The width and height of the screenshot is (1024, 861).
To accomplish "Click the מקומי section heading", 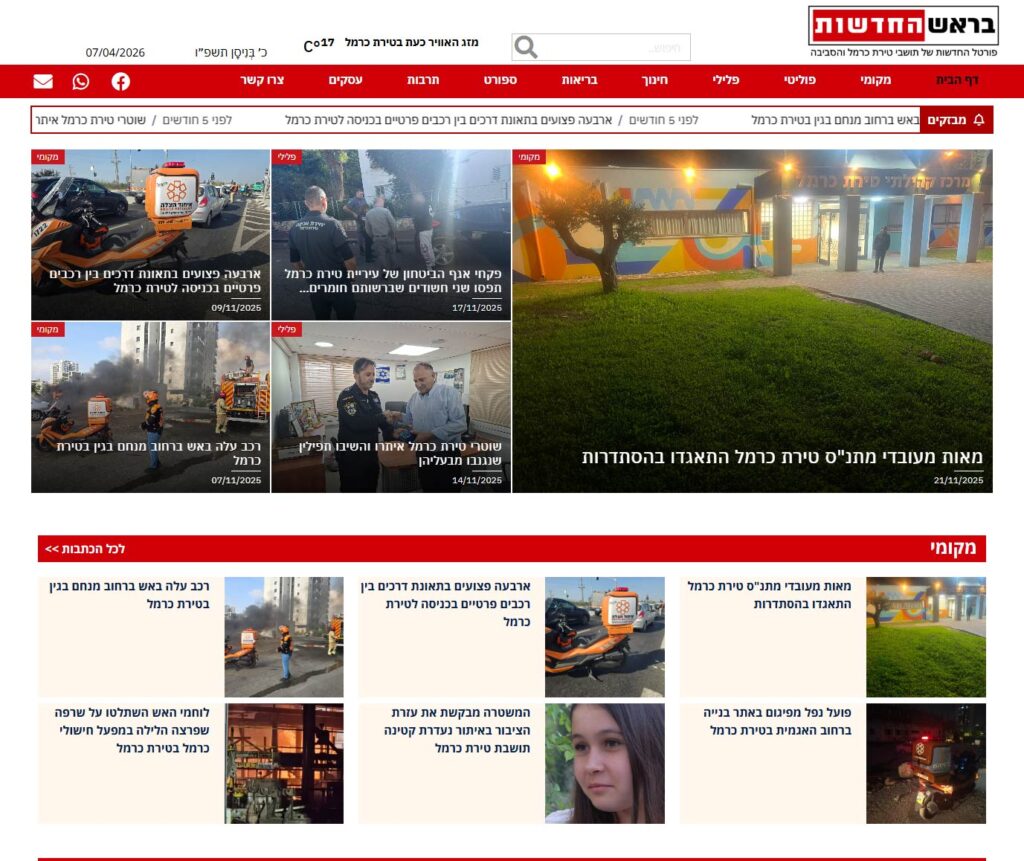I will tap(952, 548).
